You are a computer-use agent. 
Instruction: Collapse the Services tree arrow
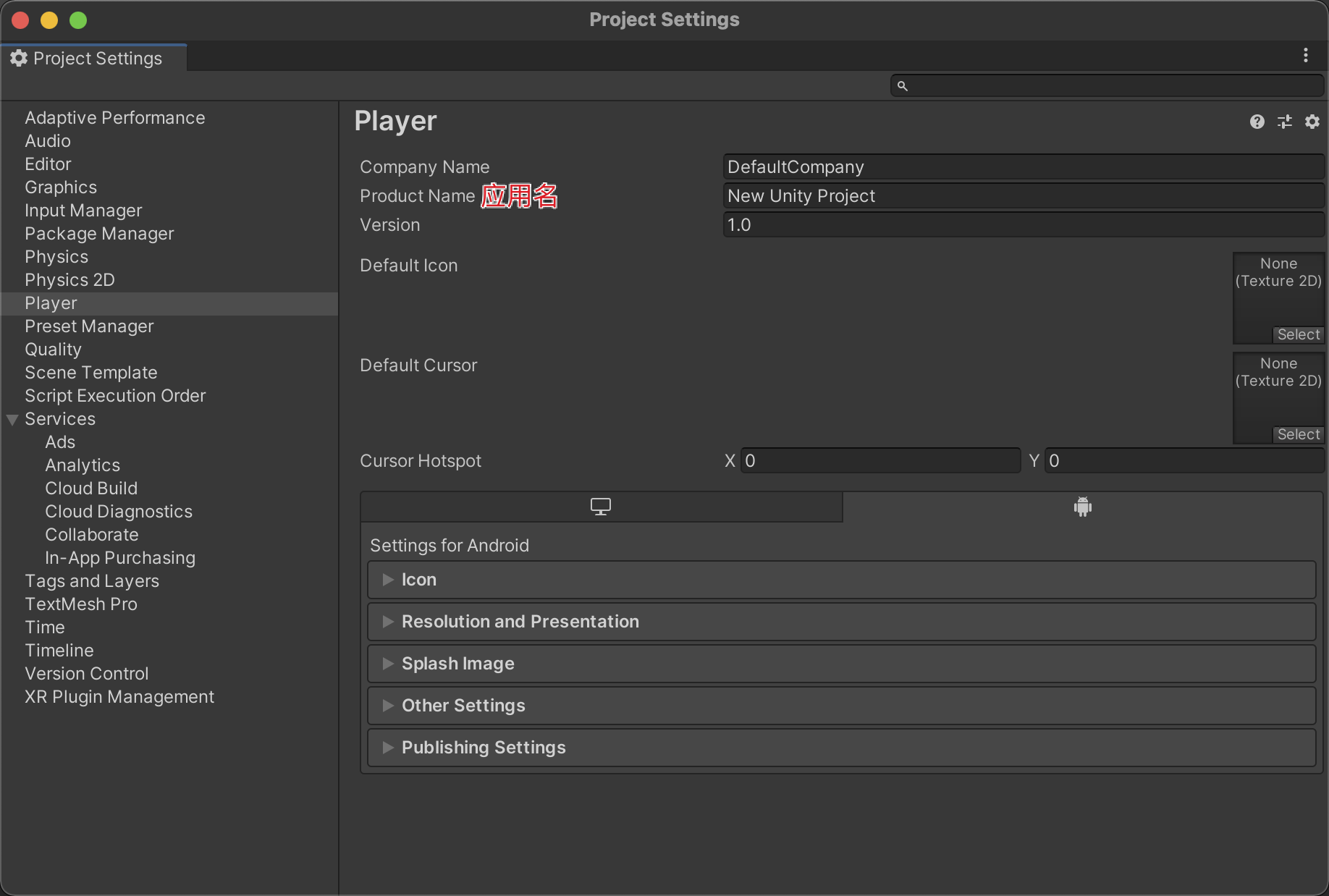(12, 420)
